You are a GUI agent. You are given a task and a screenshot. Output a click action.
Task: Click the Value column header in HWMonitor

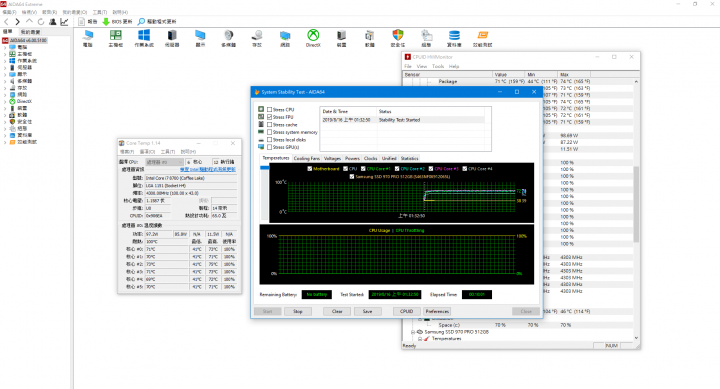(x=508, y=74)
